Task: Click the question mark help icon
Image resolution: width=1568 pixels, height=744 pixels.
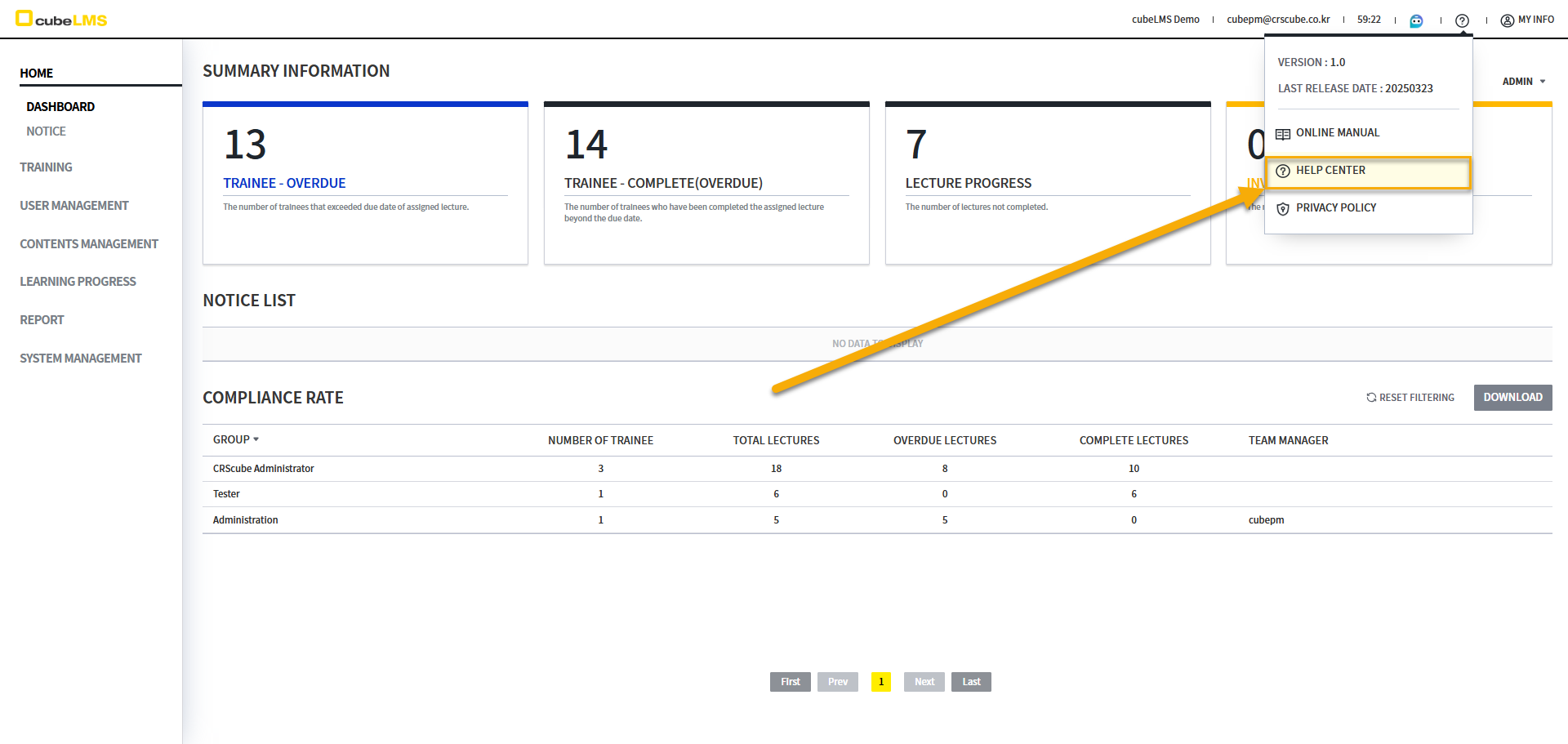Action: click(1462, 20)
